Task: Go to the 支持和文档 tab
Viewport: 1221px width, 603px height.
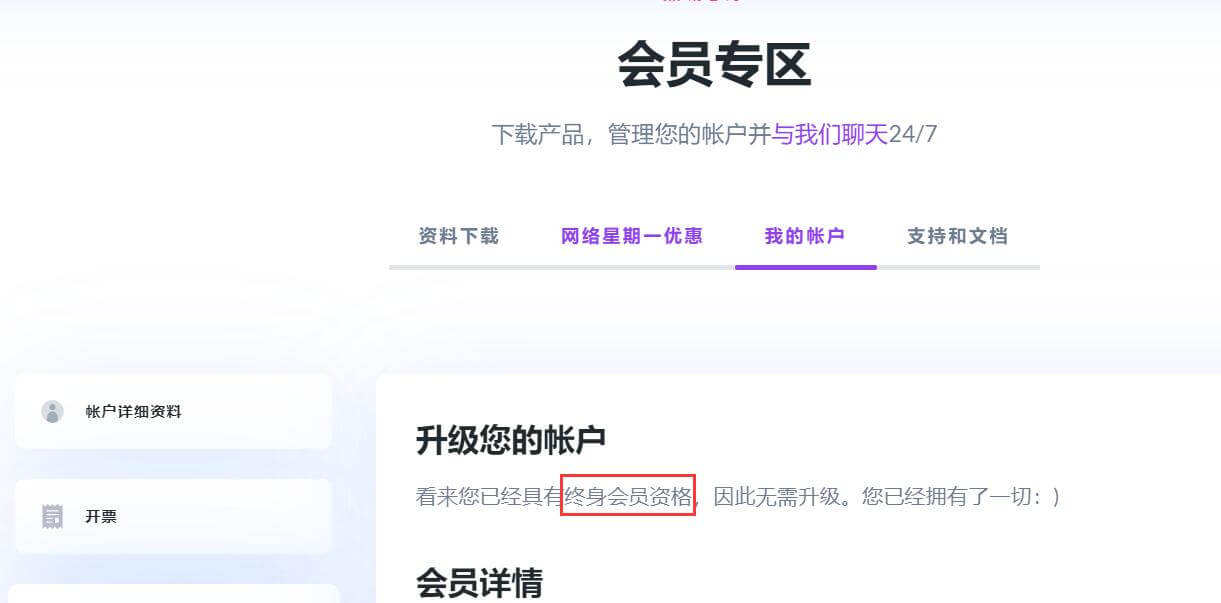Action: point(957,236)
